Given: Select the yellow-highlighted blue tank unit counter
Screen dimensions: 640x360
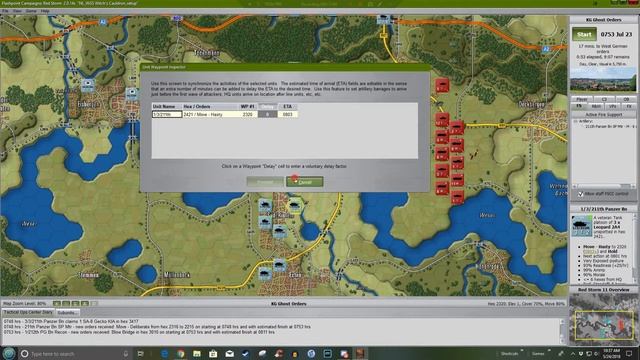Looking at the screenshot, I should click(x=294, y=205).
